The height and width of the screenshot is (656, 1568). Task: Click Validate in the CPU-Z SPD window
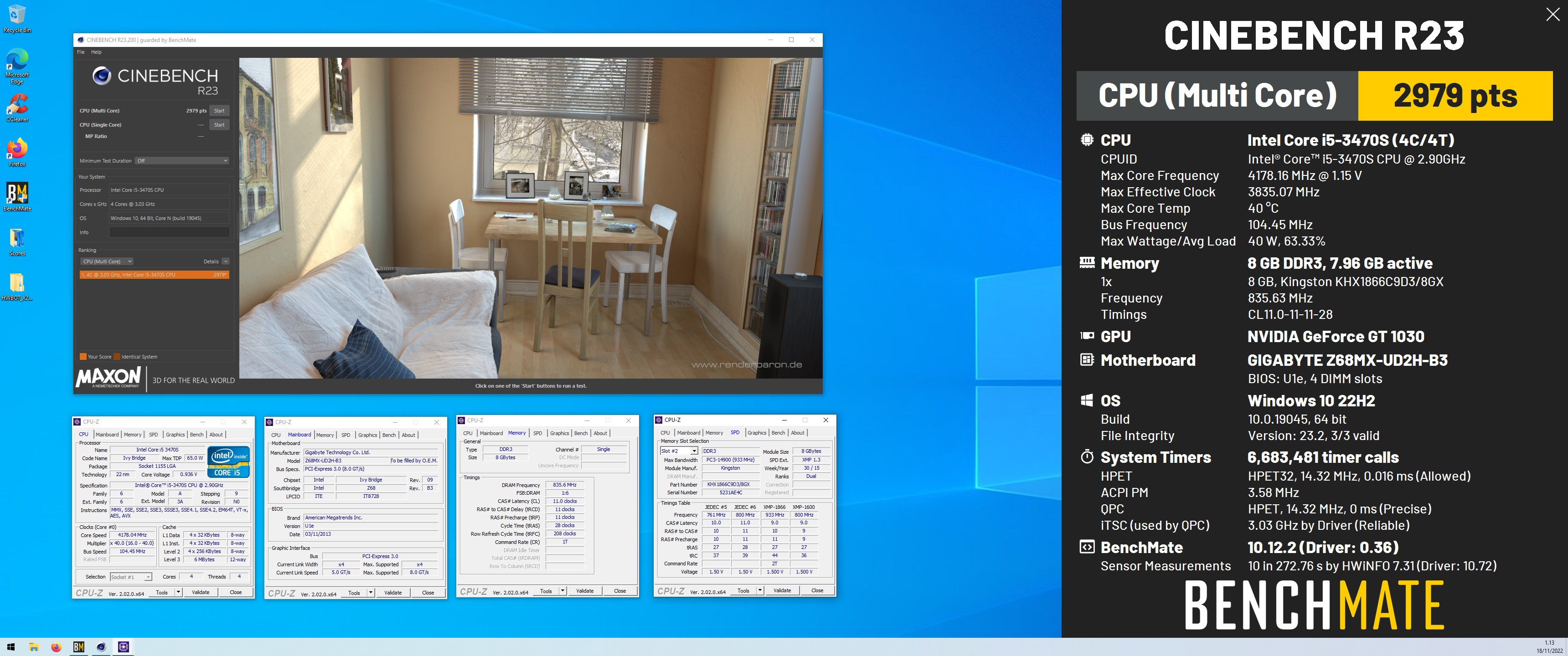tap(782, 590)
